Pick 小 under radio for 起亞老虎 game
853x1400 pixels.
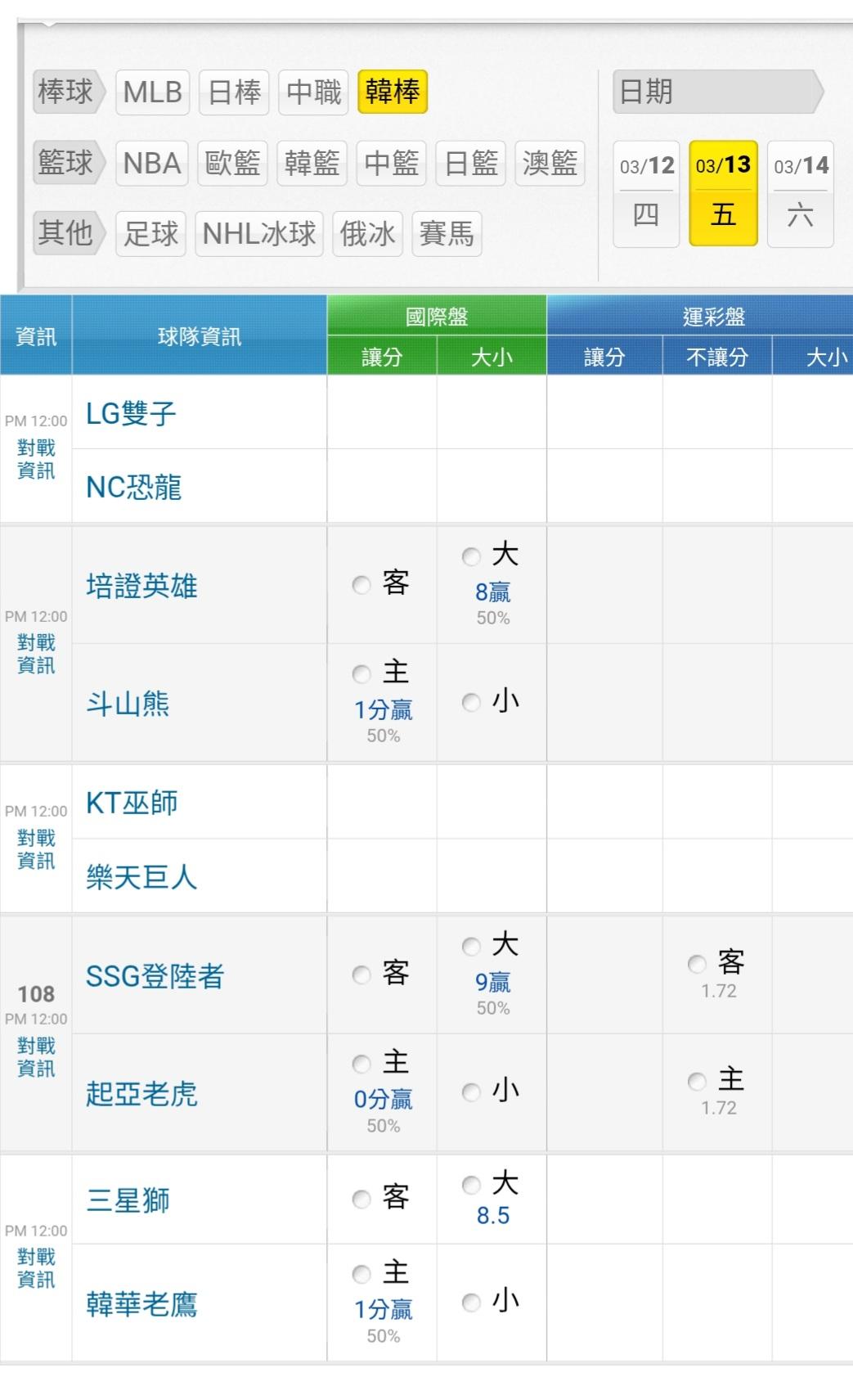point(471,1092)
